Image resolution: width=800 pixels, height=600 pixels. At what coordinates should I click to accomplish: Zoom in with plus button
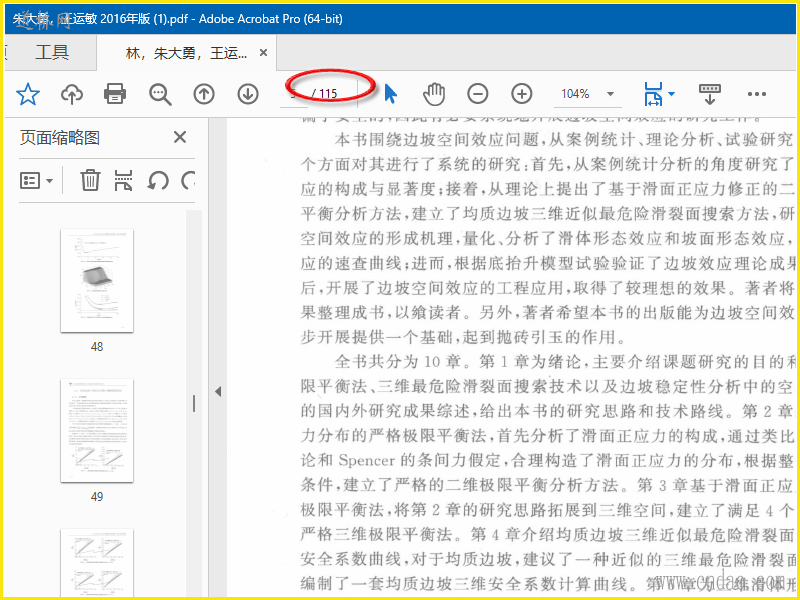tap(521, 94)
